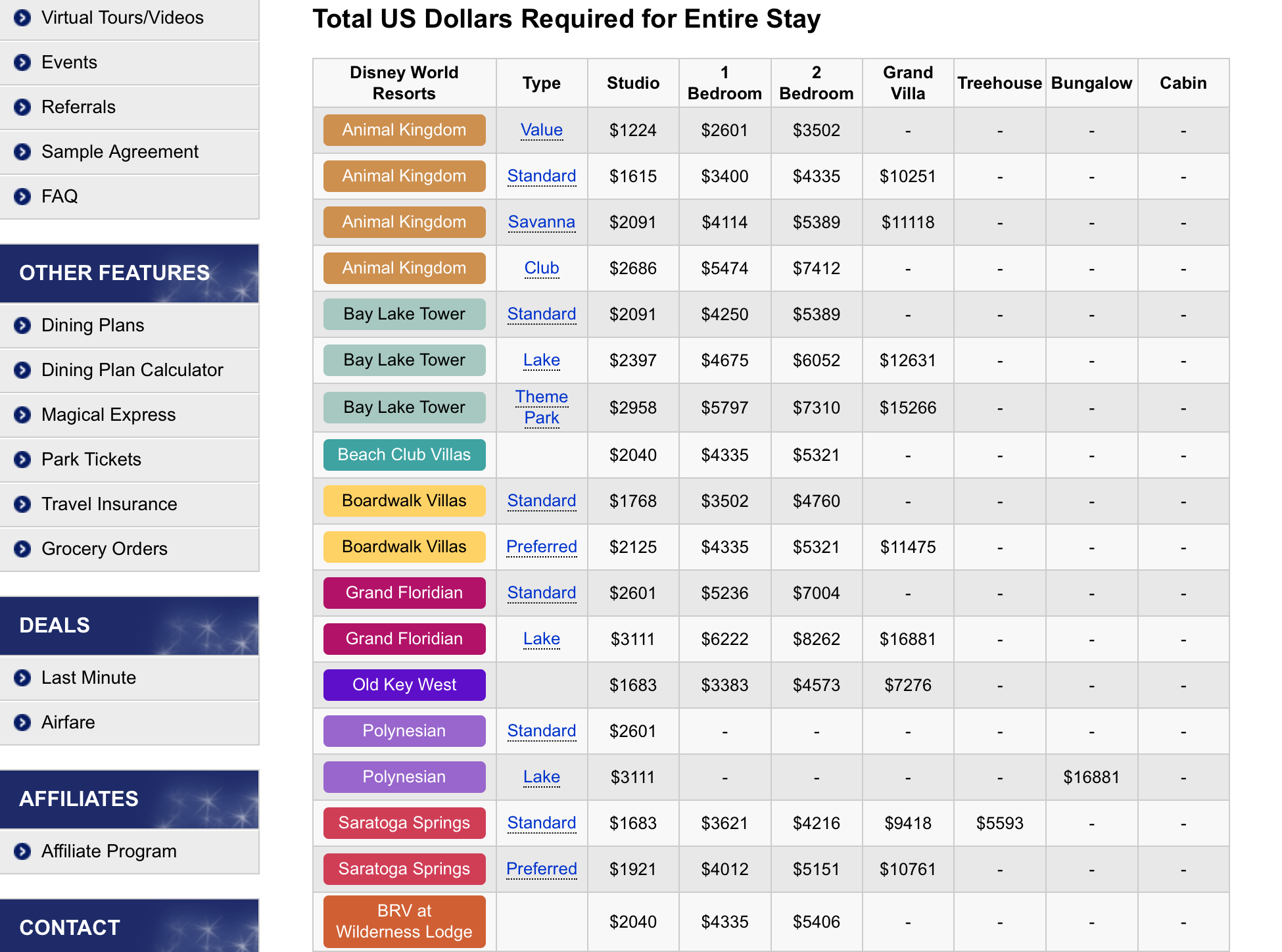Open the FAQ sidebar item
The height and width of the screenshot is (952, 1282).
pos(130,197)
